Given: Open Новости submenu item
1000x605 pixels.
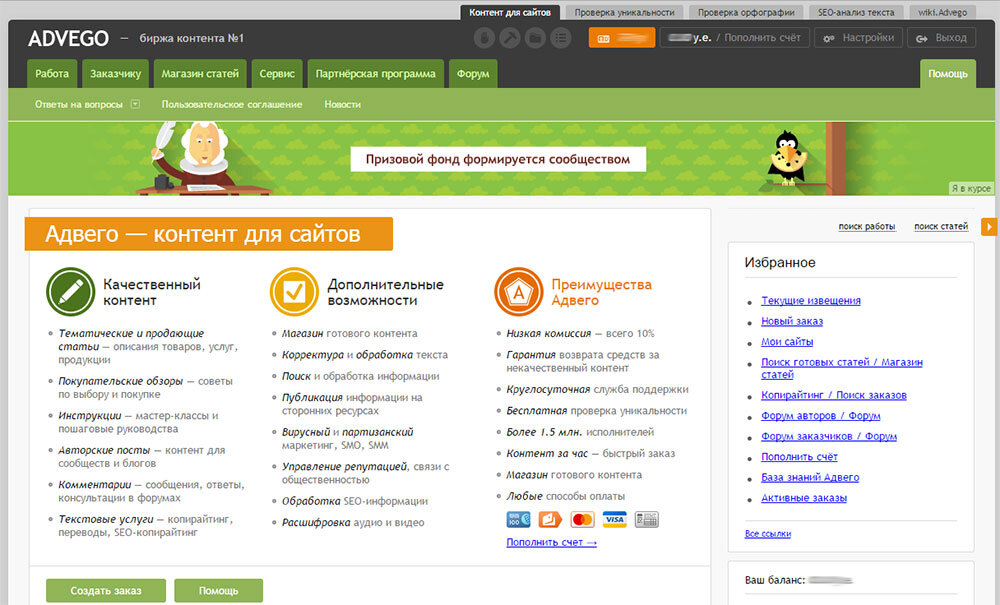Looking at the screenshot, I should (x=342, y=104).
